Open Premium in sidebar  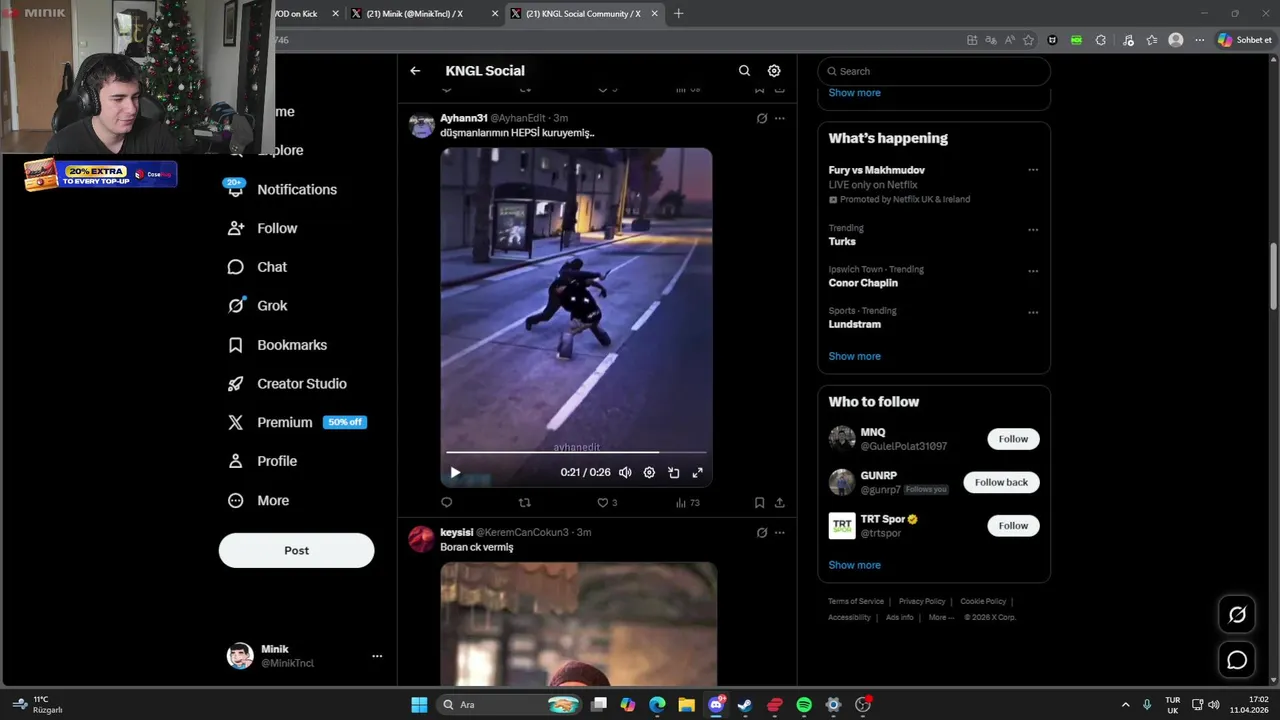tap(297, 423)
